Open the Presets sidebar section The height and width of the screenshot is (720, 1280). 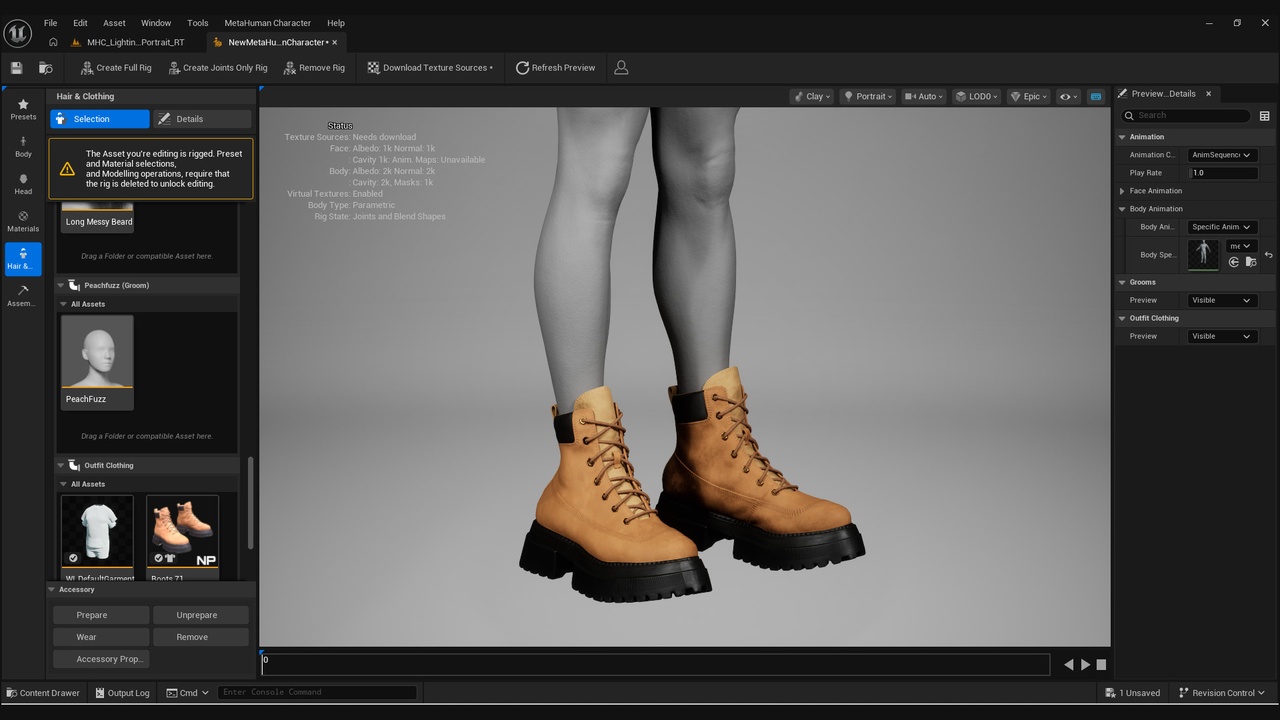pos(23,110)
